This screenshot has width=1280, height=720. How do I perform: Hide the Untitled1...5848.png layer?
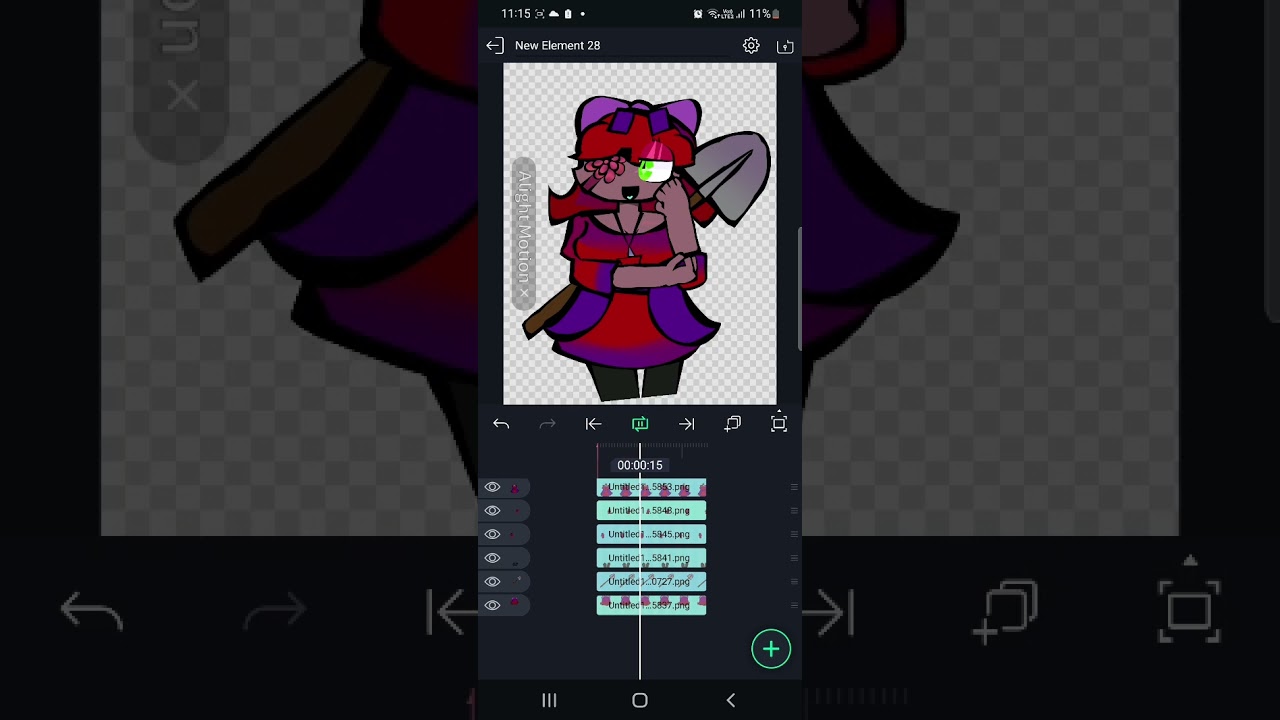[492, 511]
